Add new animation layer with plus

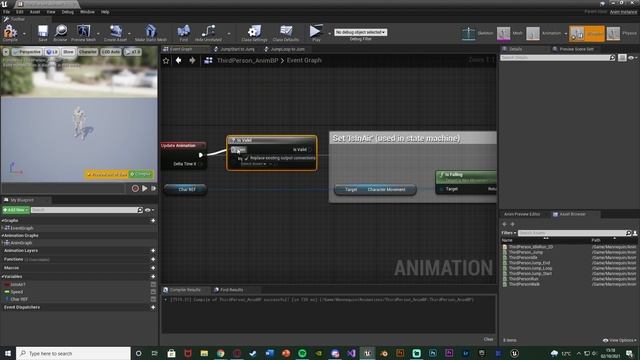click(x=153, y=251)
